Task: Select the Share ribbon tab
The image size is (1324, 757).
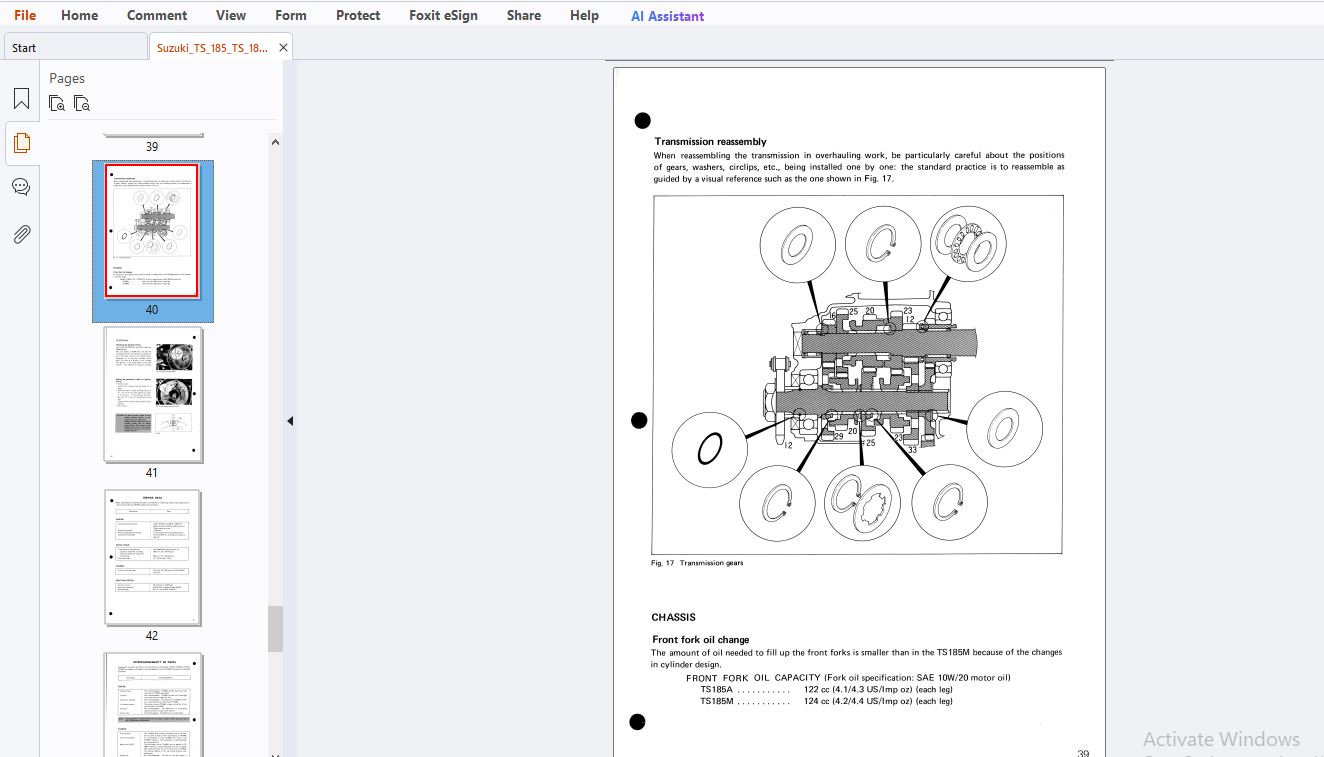Action: click(524, 15)
